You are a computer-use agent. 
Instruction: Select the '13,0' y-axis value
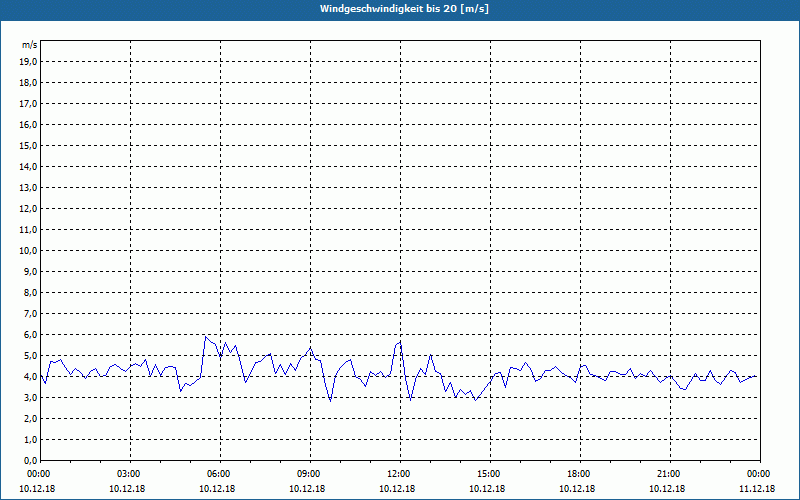tap(28, 188)
